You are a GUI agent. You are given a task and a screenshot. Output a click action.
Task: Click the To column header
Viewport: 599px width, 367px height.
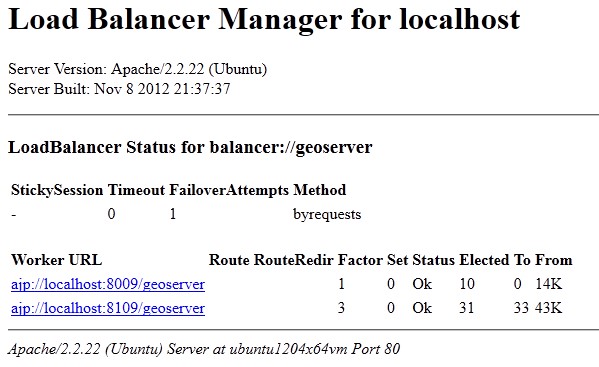click(x=522, y=260)
